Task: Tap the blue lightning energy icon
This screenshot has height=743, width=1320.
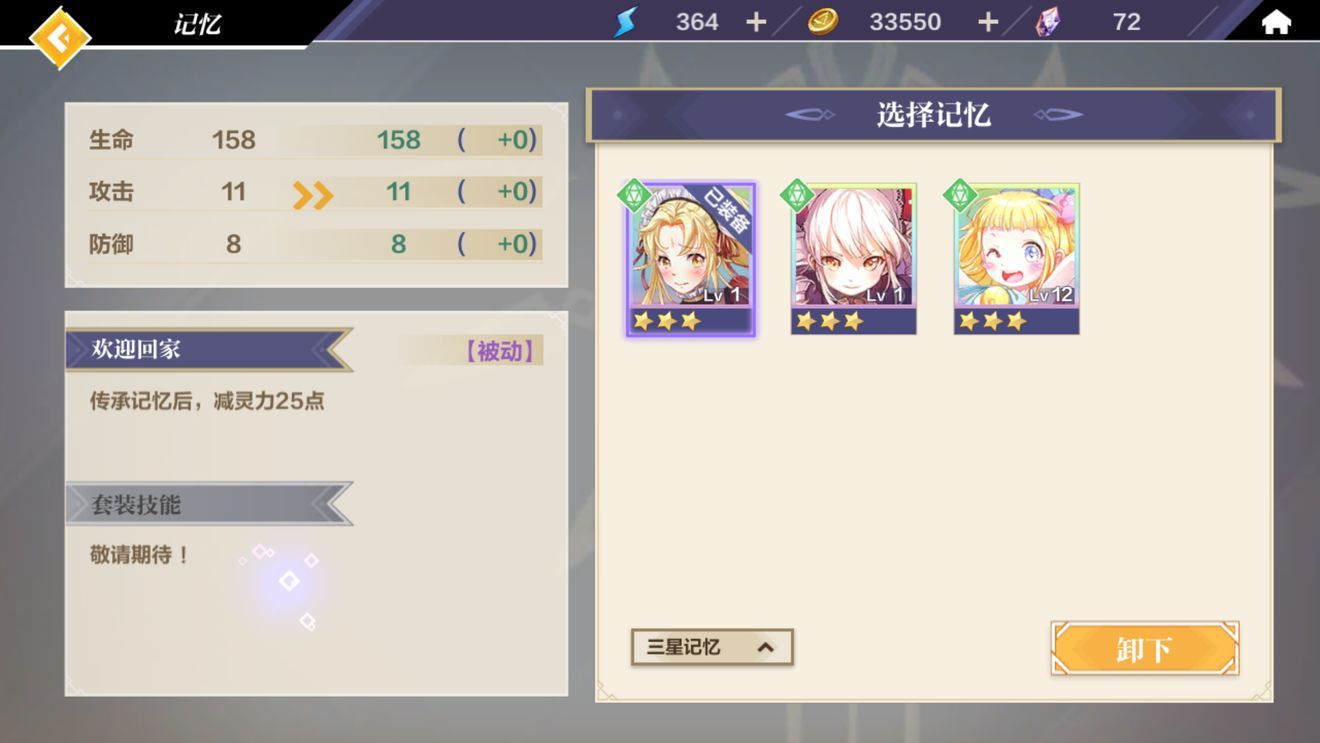Action: (x=626, y=21)
